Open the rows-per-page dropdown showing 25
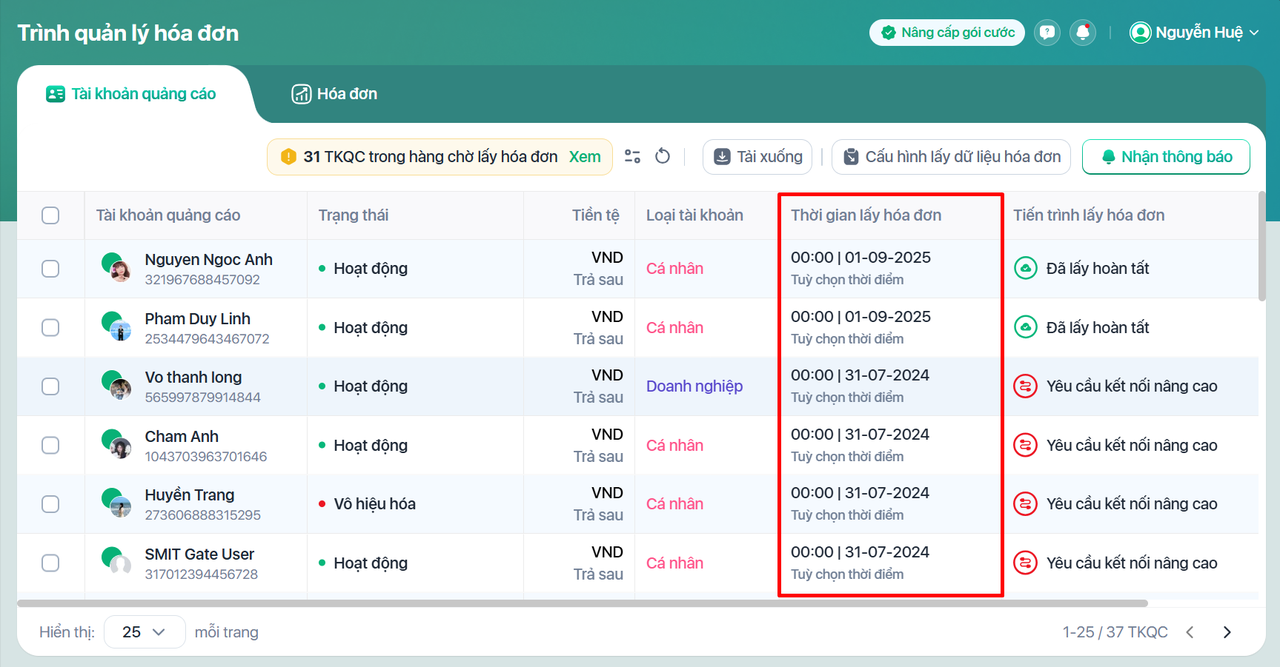Image resolution: width=1280 pixels, height=667 pixels. [x=145, y=632]
